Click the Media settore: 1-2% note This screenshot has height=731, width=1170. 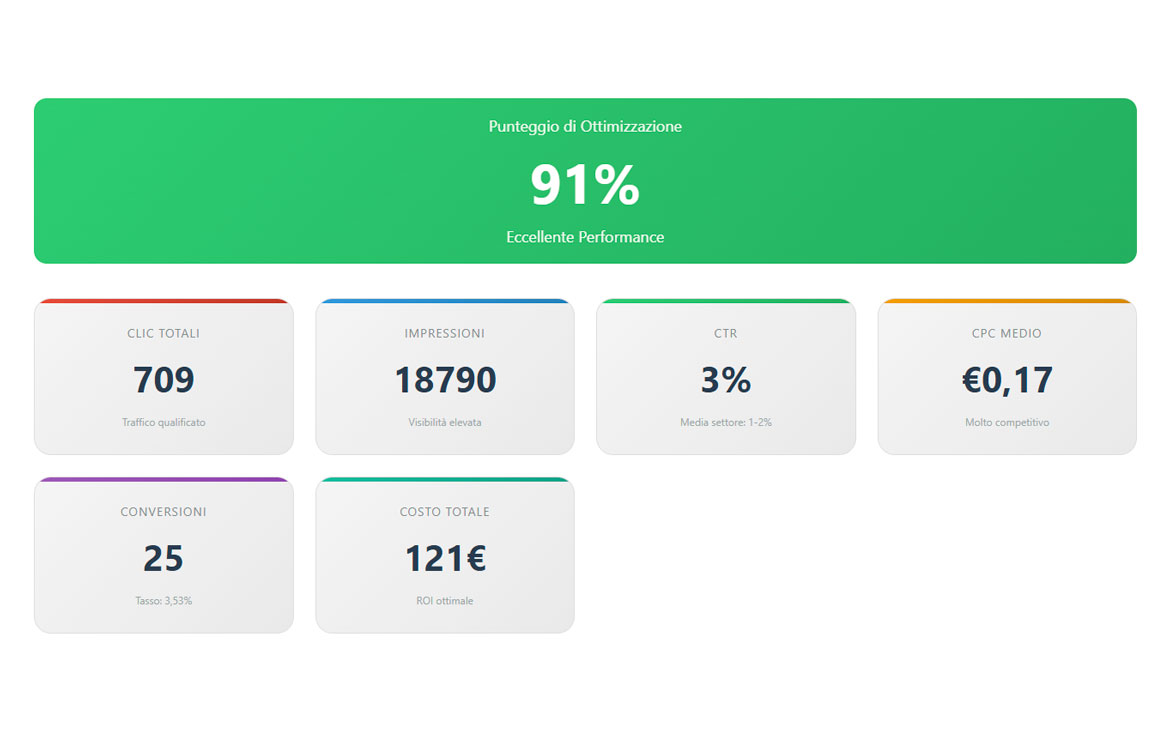[726, 422]
